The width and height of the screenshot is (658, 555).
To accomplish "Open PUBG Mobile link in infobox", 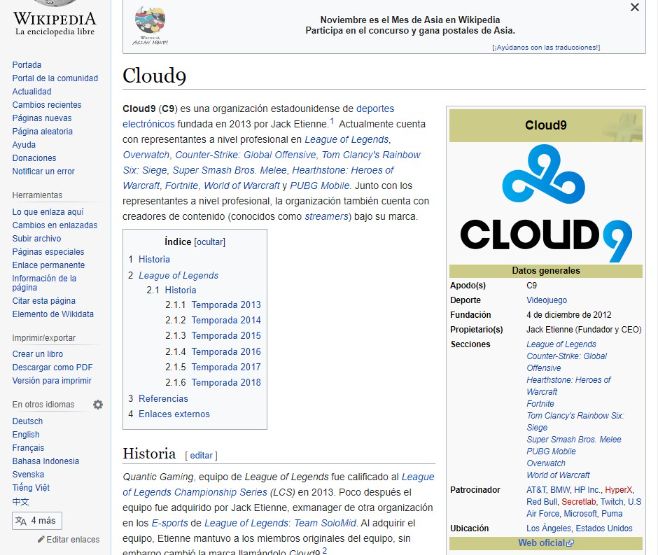I will (x=551, y=451).
